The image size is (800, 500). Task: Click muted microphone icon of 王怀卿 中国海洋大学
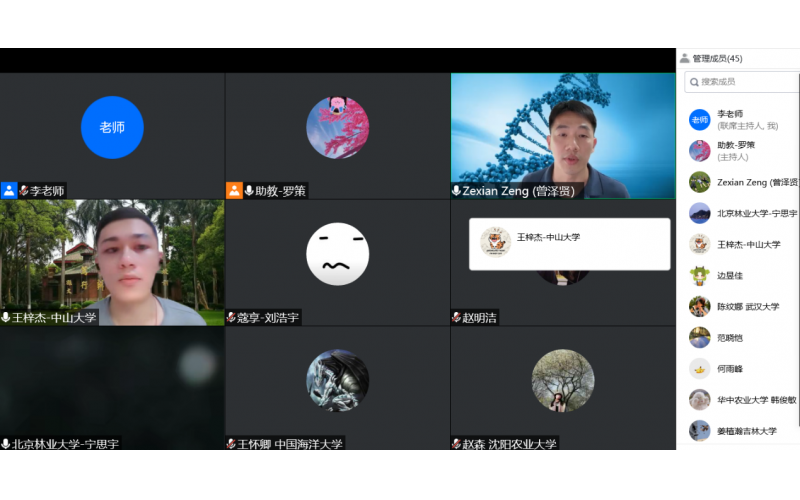point(231,444)
